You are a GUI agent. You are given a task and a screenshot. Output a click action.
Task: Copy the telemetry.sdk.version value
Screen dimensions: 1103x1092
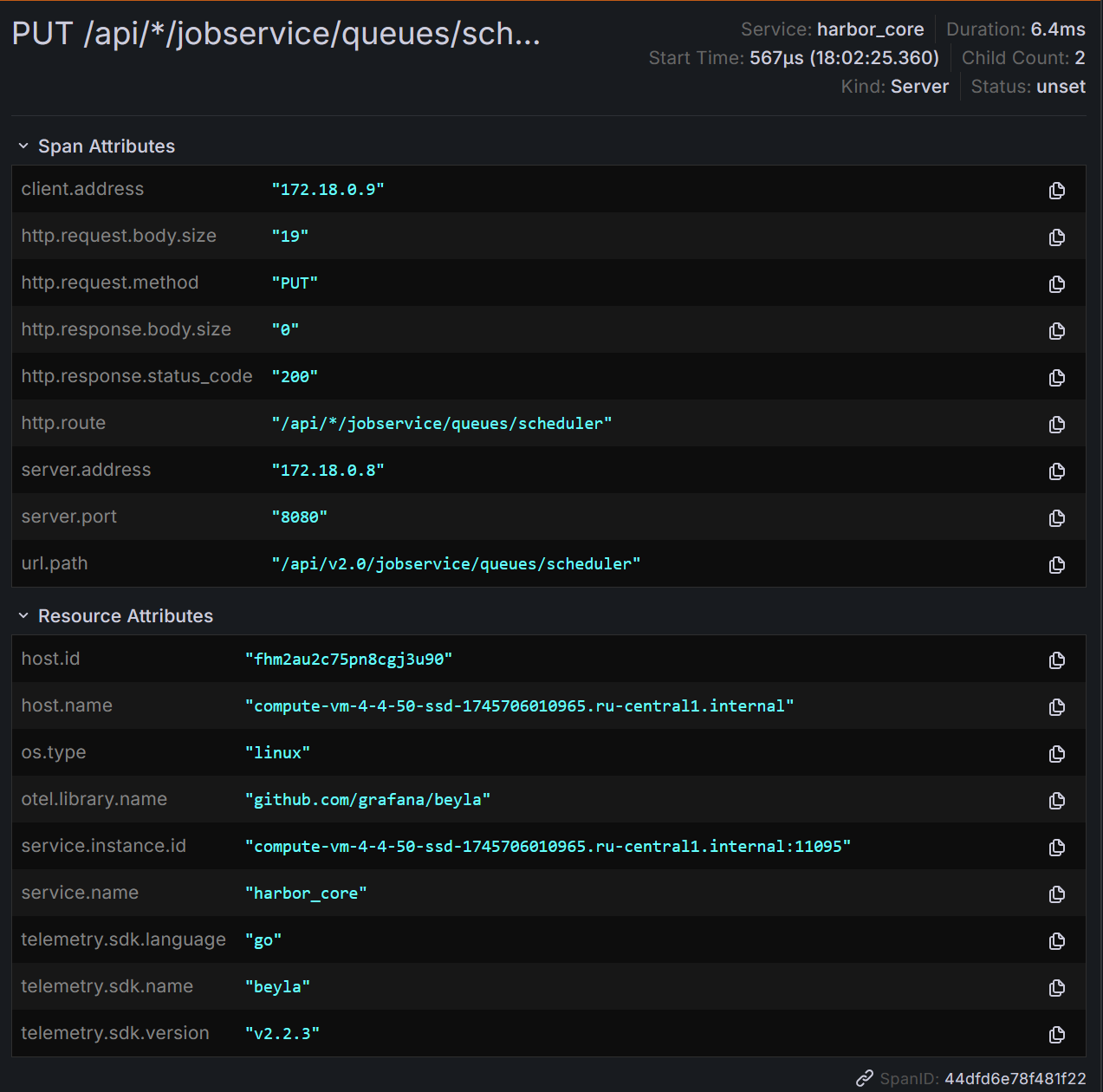[1056, 1035]
